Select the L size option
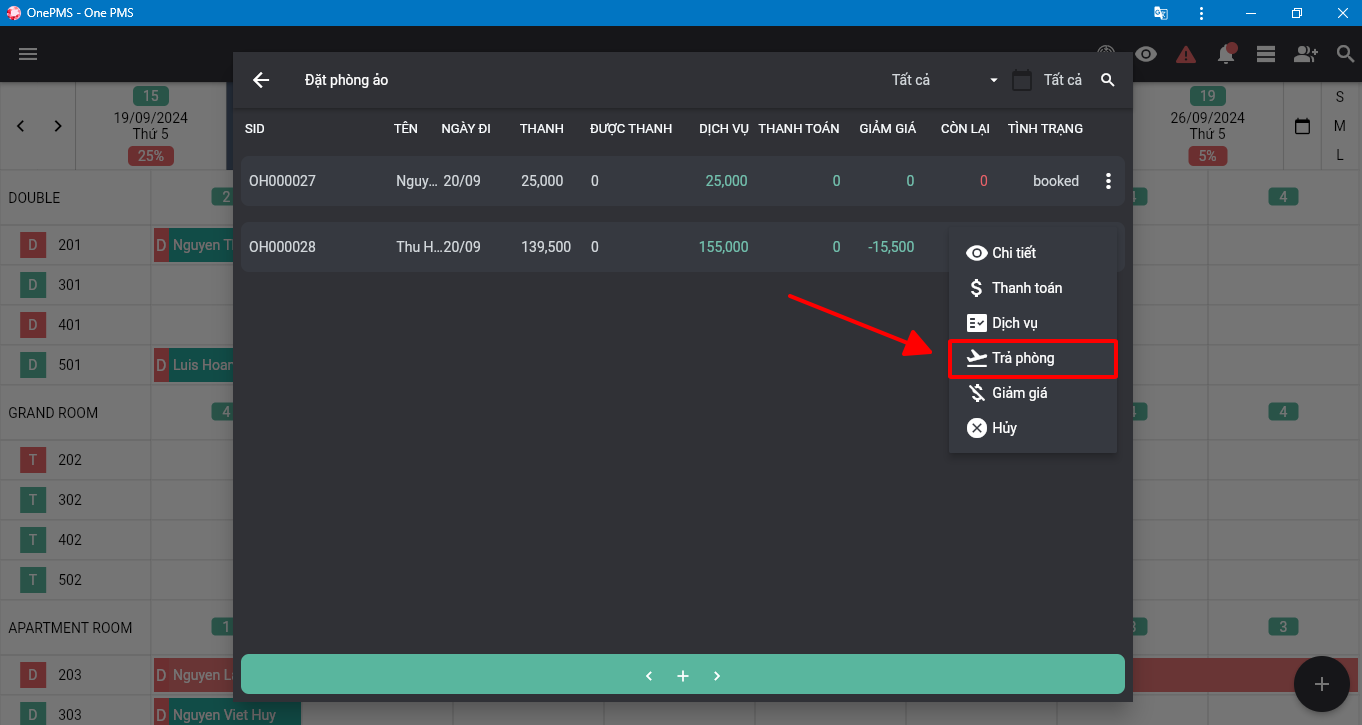This screenshot has width=1362, height=725. click(1340, 155)
